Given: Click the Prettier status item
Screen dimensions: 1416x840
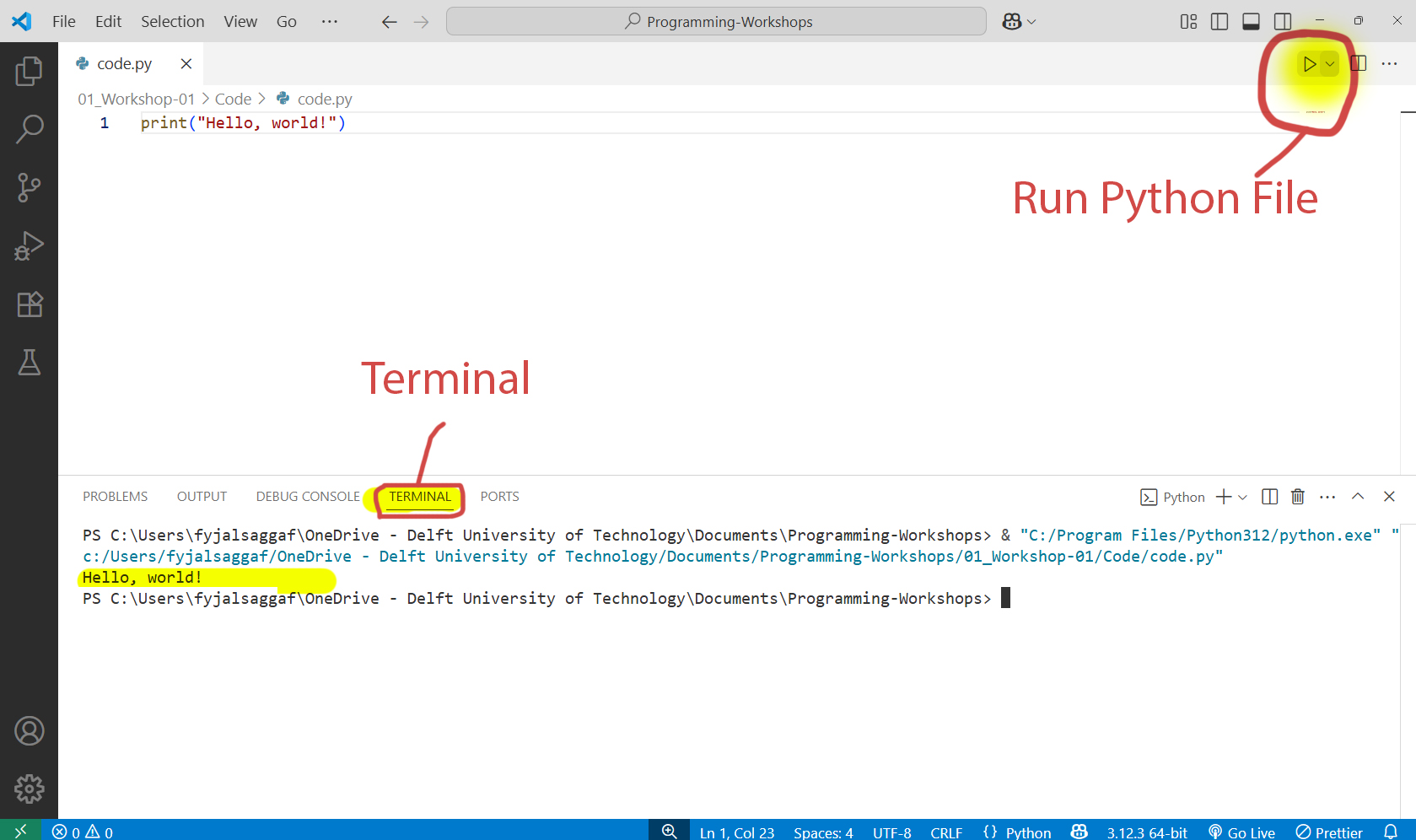Looking at the screenshot, I should [x=1329, y=832].
